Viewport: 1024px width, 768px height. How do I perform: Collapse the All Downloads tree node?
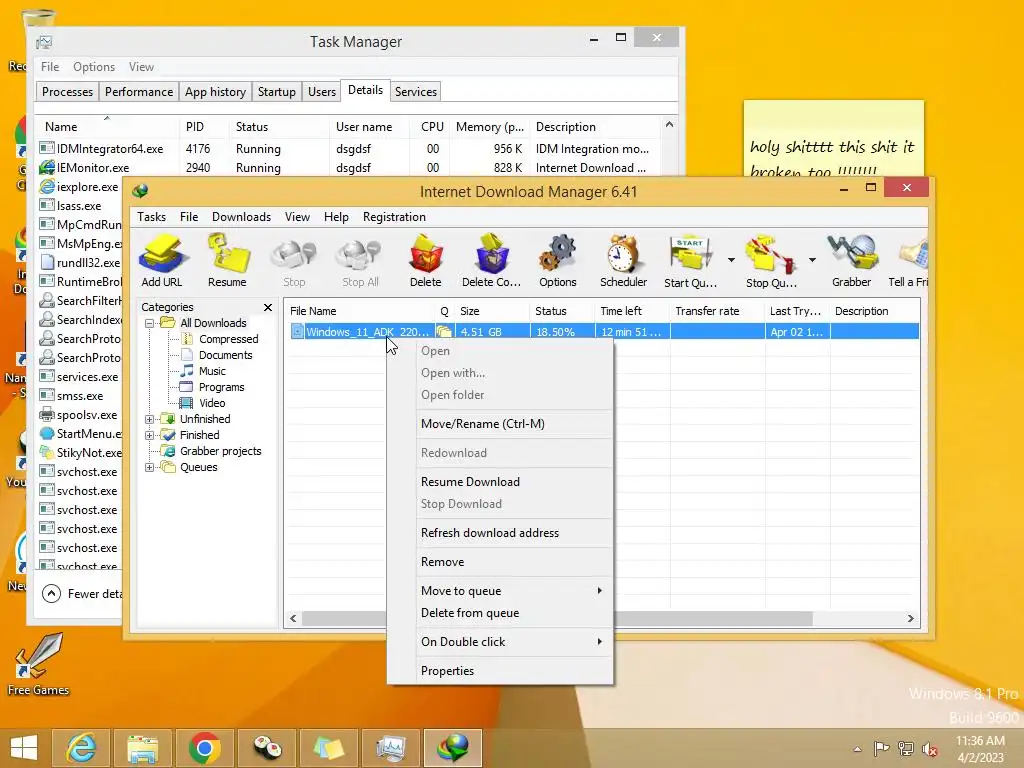[150, 323]
